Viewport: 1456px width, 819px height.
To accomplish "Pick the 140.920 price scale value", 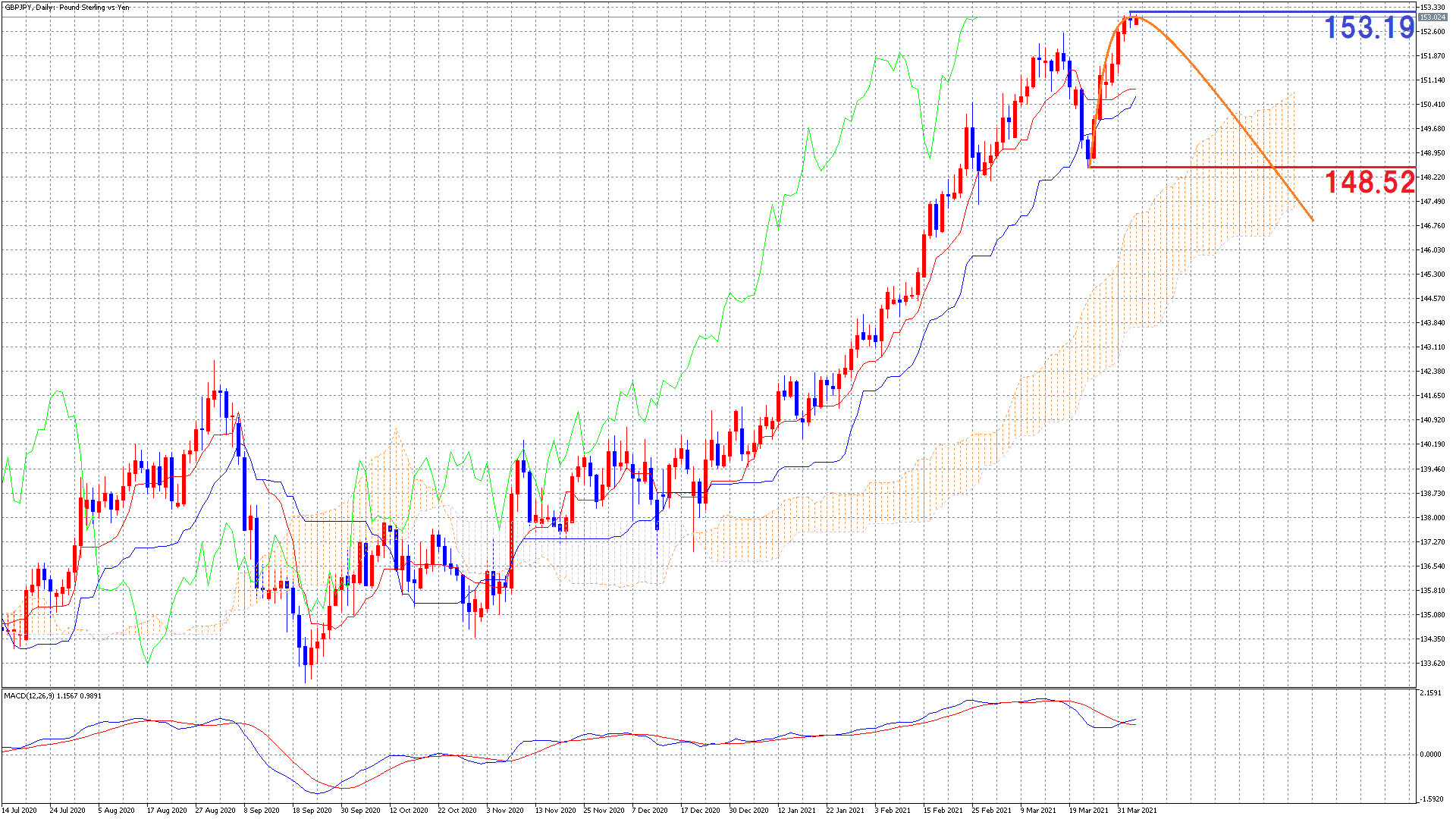I will coord(1432,420).
